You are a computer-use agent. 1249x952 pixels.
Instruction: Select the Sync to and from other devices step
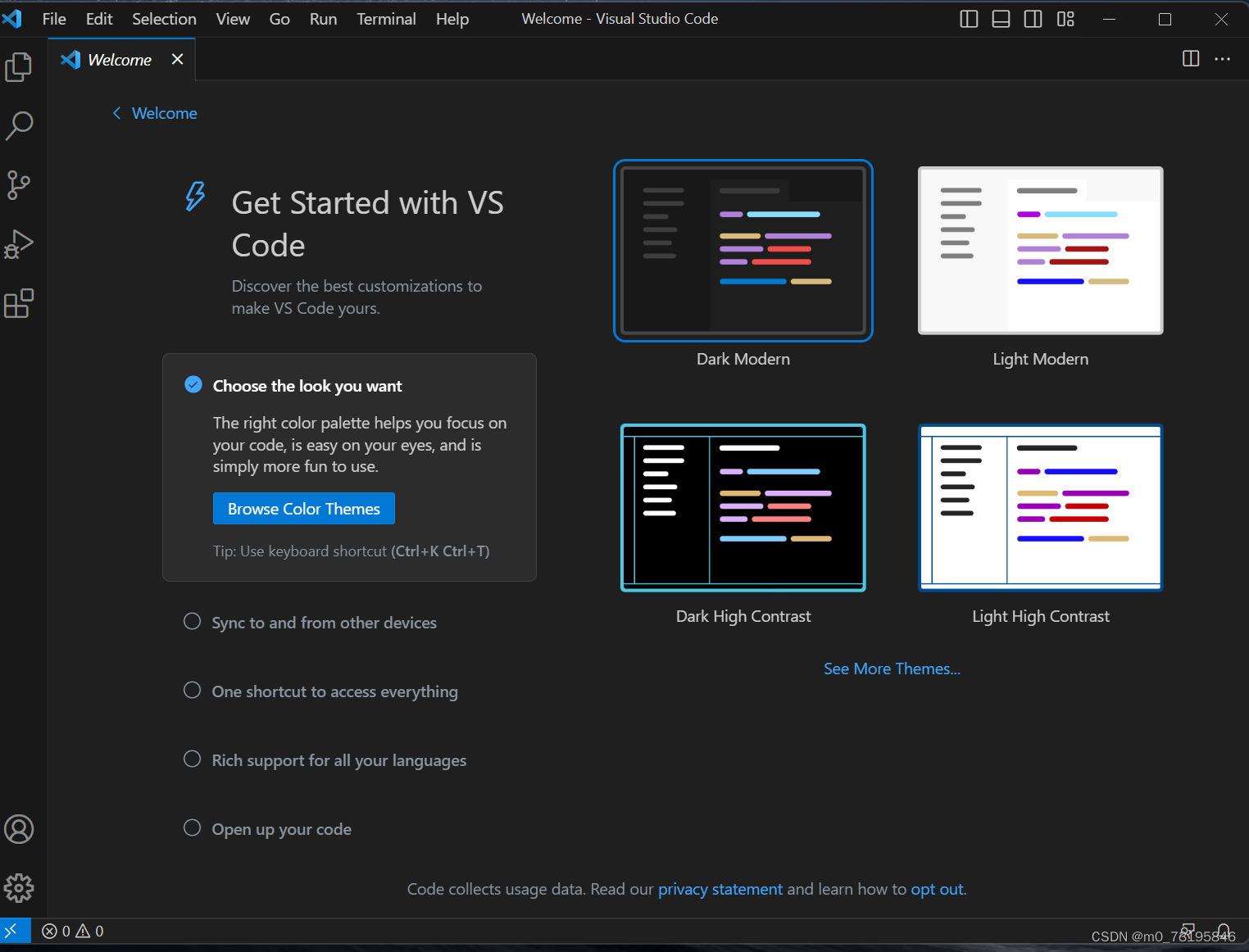[x=324, y=623]
